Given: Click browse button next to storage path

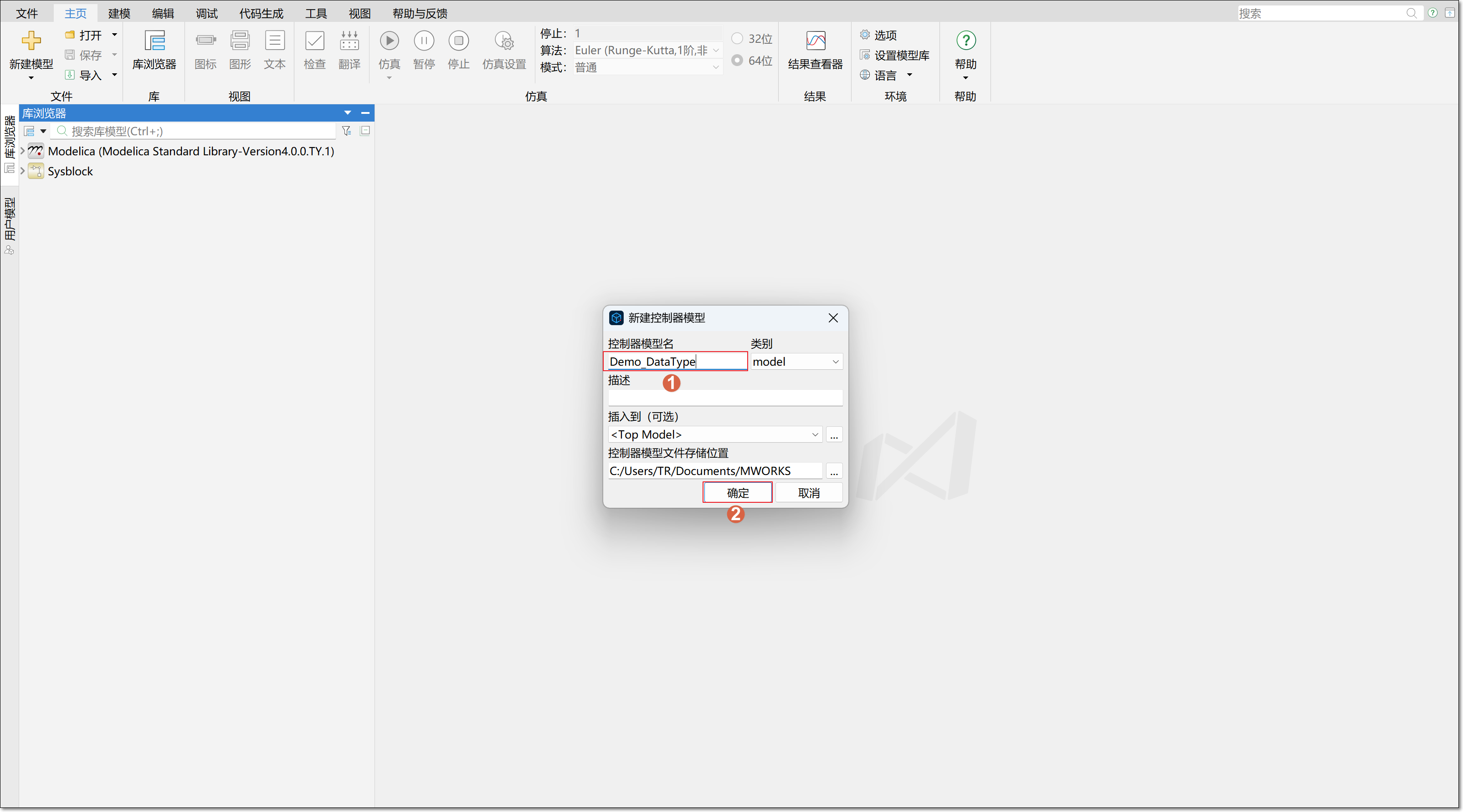Looking at the screenshot, I should [x=834, y=471].
